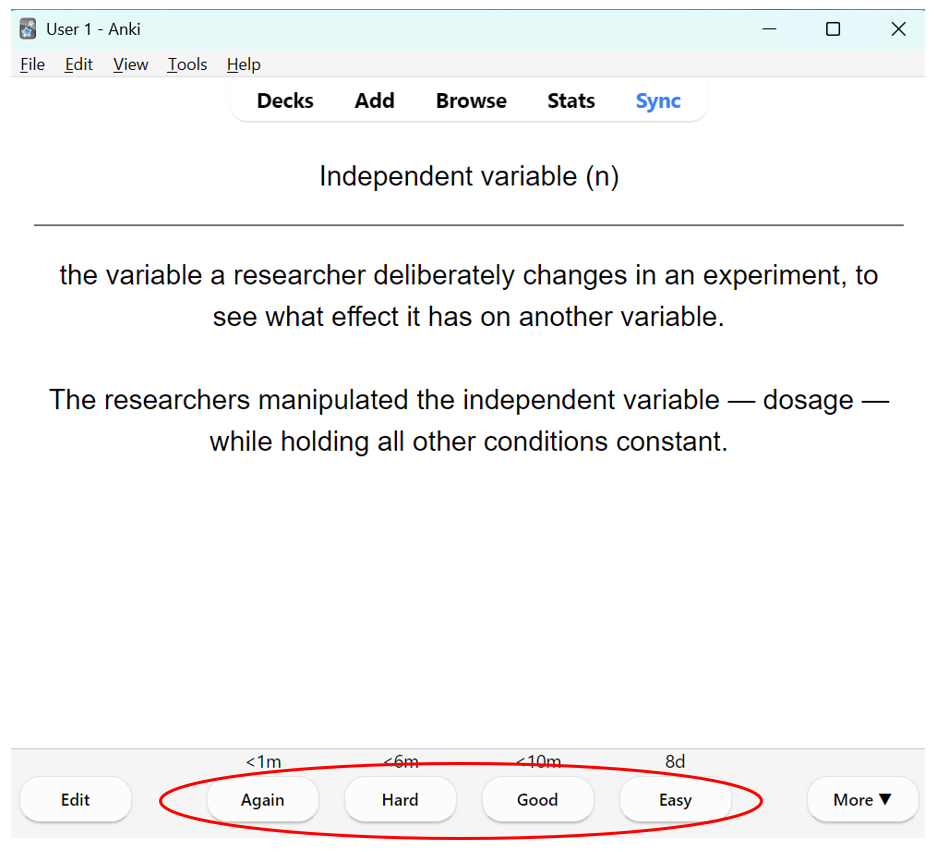937x852 pixels.
Task: Rate the card as Easy
Action: coord(675,799)
